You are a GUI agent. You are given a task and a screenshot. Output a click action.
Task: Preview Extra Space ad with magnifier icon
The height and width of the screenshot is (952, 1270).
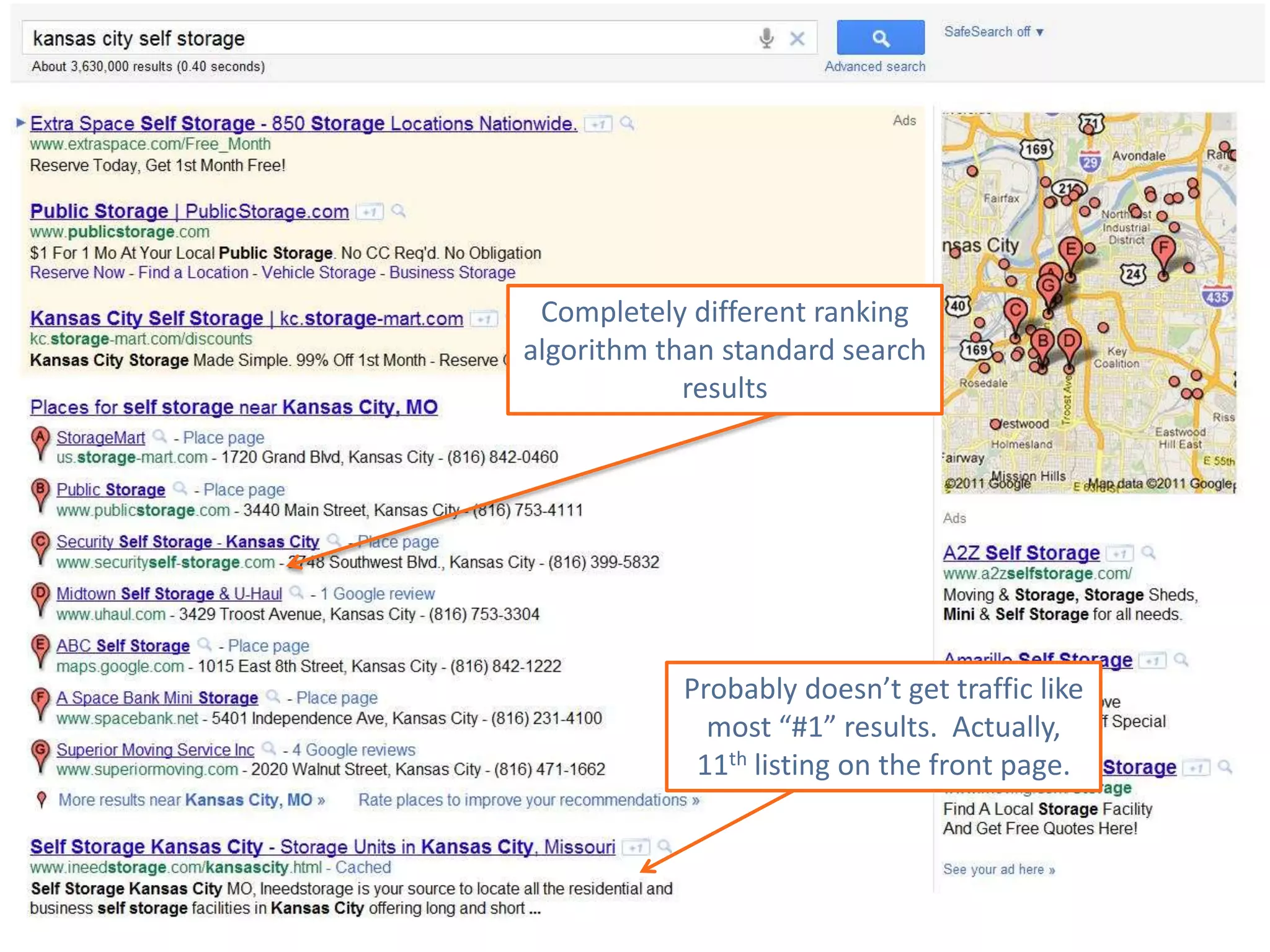628,123
